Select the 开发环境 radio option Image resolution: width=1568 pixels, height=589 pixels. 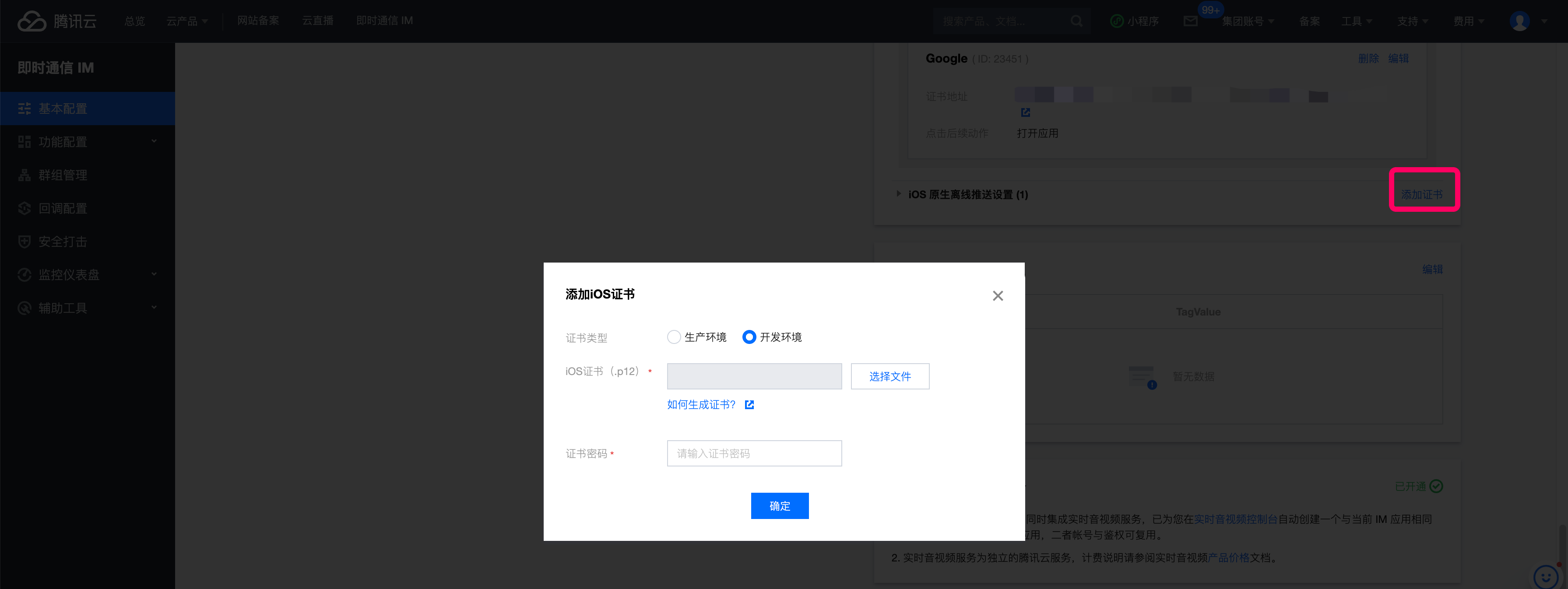[x=749, y=337]
